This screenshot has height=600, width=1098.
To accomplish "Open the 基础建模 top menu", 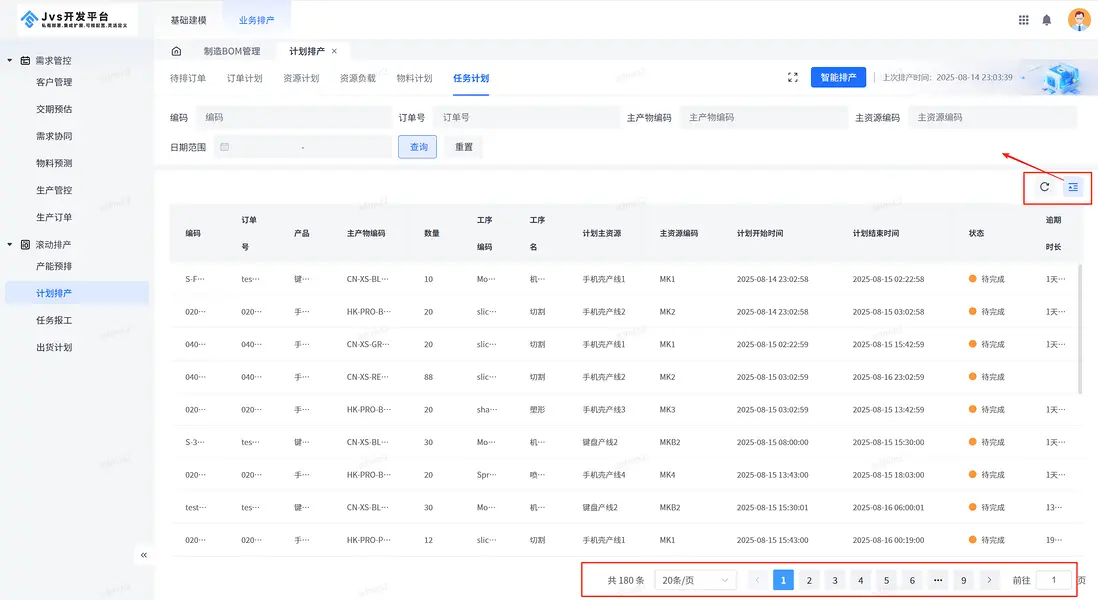I will 188,20.
